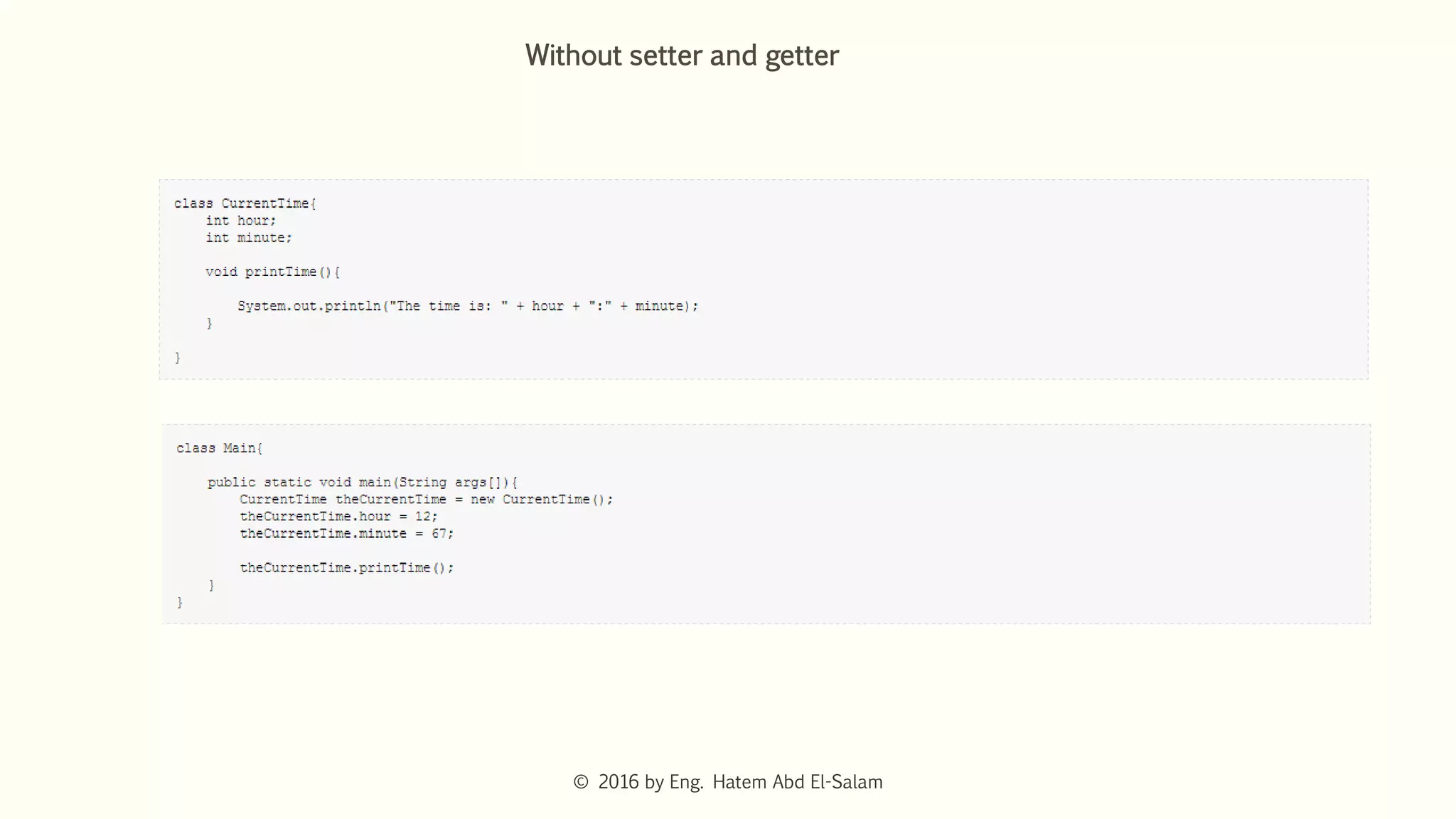Click the copyright symbol in the footer
This screenshot has height=819, width=1456.
click(581, 782)
